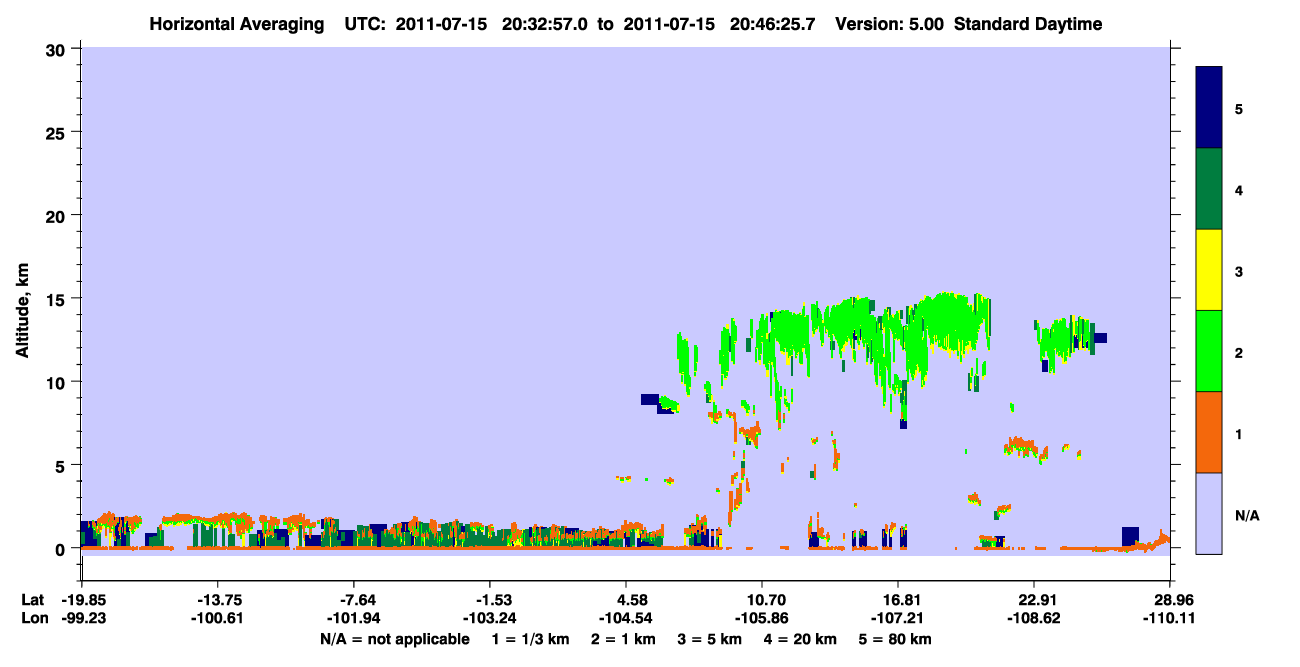Click the lavender N/A colorbar segment
Viewport: 1300px width, 667px height.
point(1209,513)
